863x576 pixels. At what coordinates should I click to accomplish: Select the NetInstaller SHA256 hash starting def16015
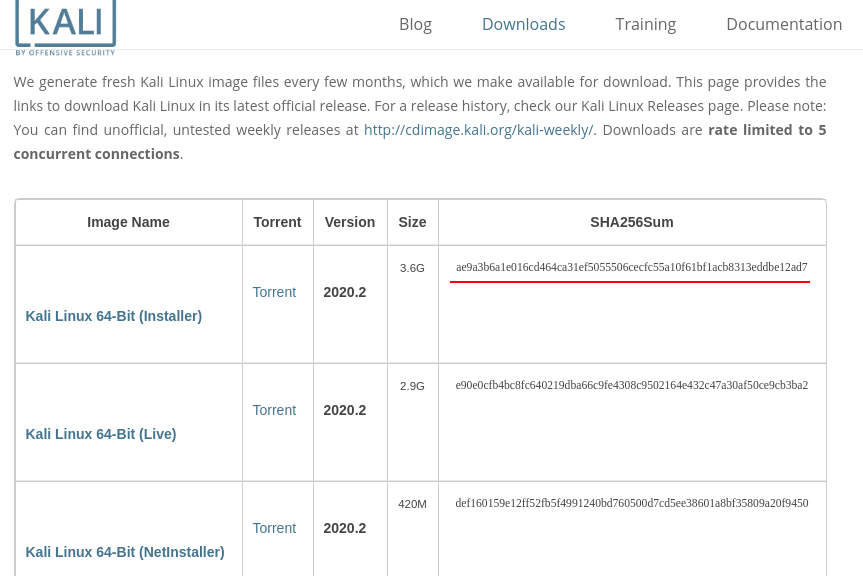pyautogui.click(x=632, y=503)
